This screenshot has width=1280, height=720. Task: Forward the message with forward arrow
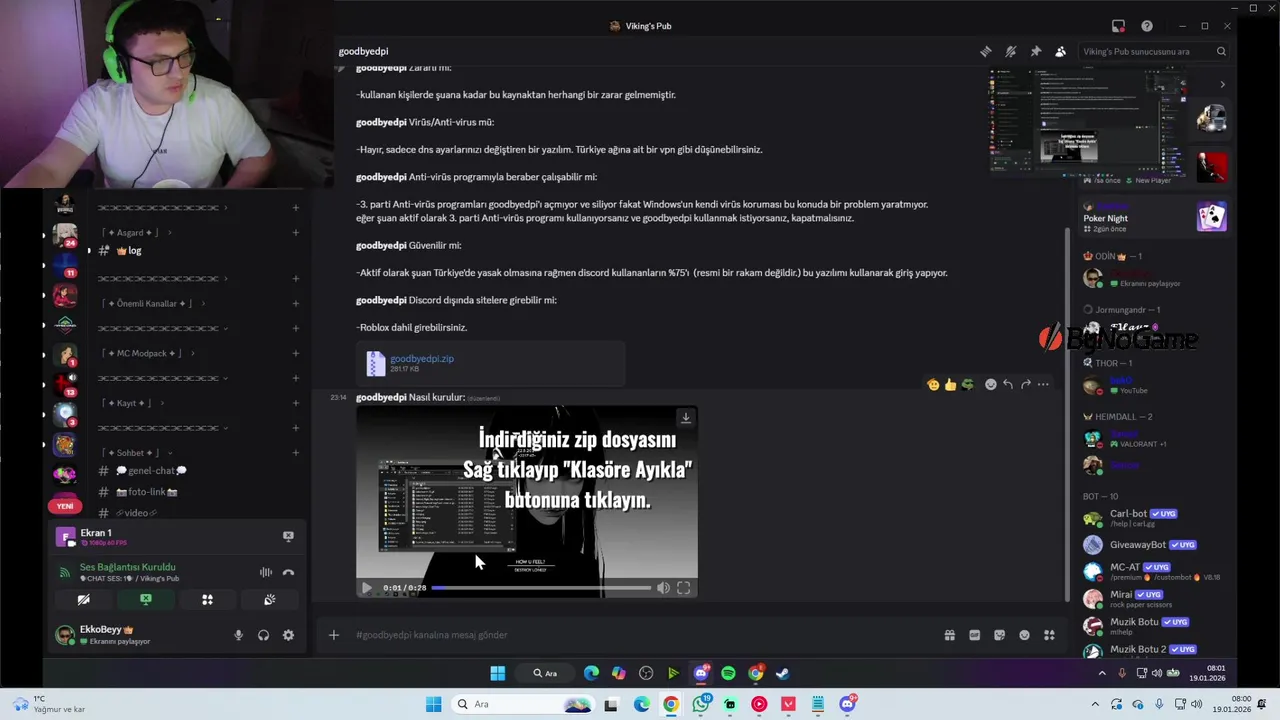(x=1025, y=384)
